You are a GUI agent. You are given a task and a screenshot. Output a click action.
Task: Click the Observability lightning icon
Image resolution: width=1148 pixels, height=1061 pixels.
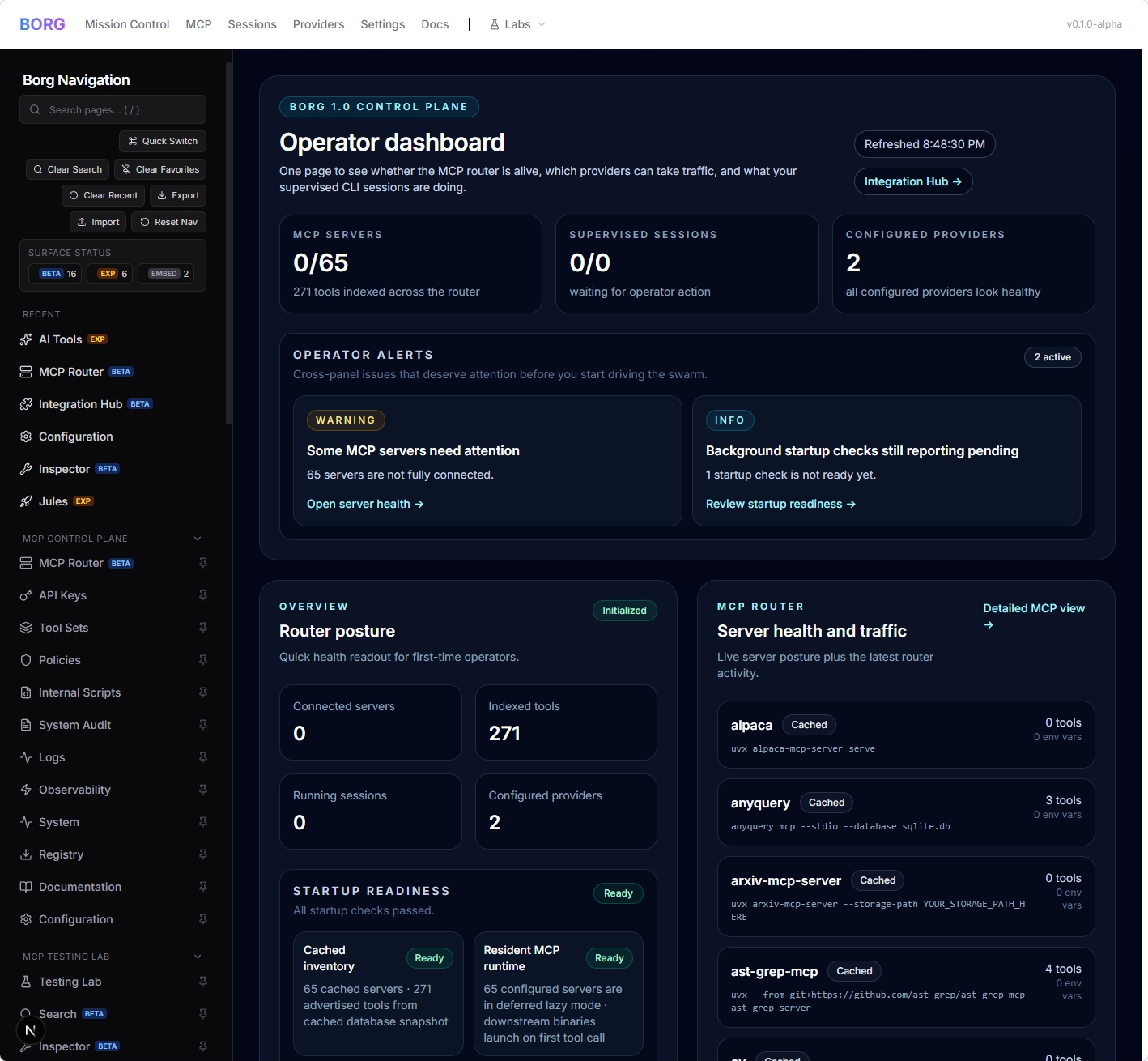click(26, 790)
